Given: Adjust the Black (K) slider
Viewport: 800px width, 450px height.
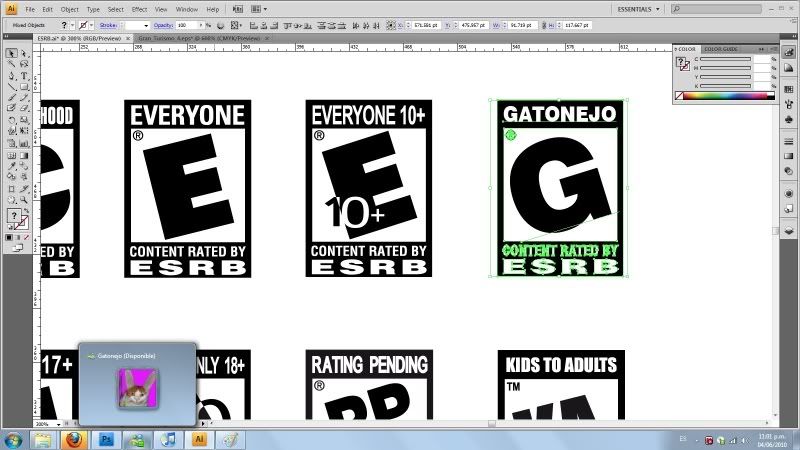Looking at the screenshot, I should (725, 86).
